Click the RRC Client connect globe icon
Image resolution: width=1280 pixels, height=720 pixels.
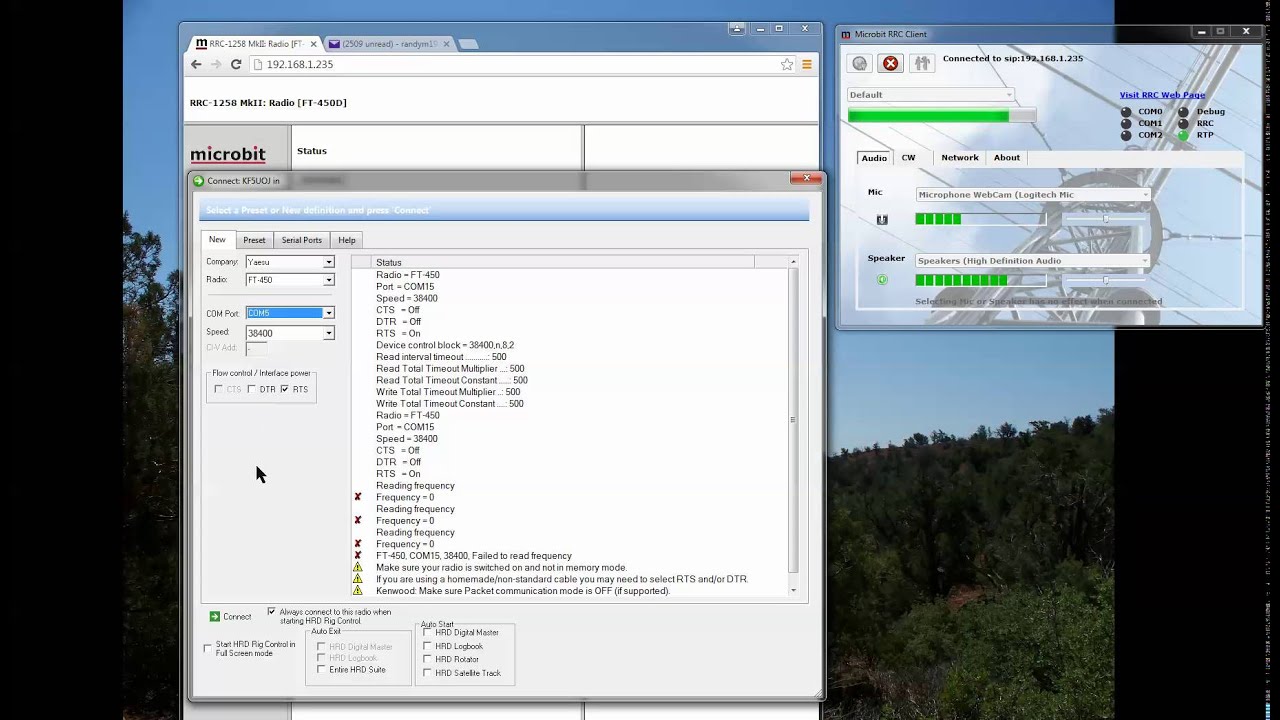tap(859, 63)
